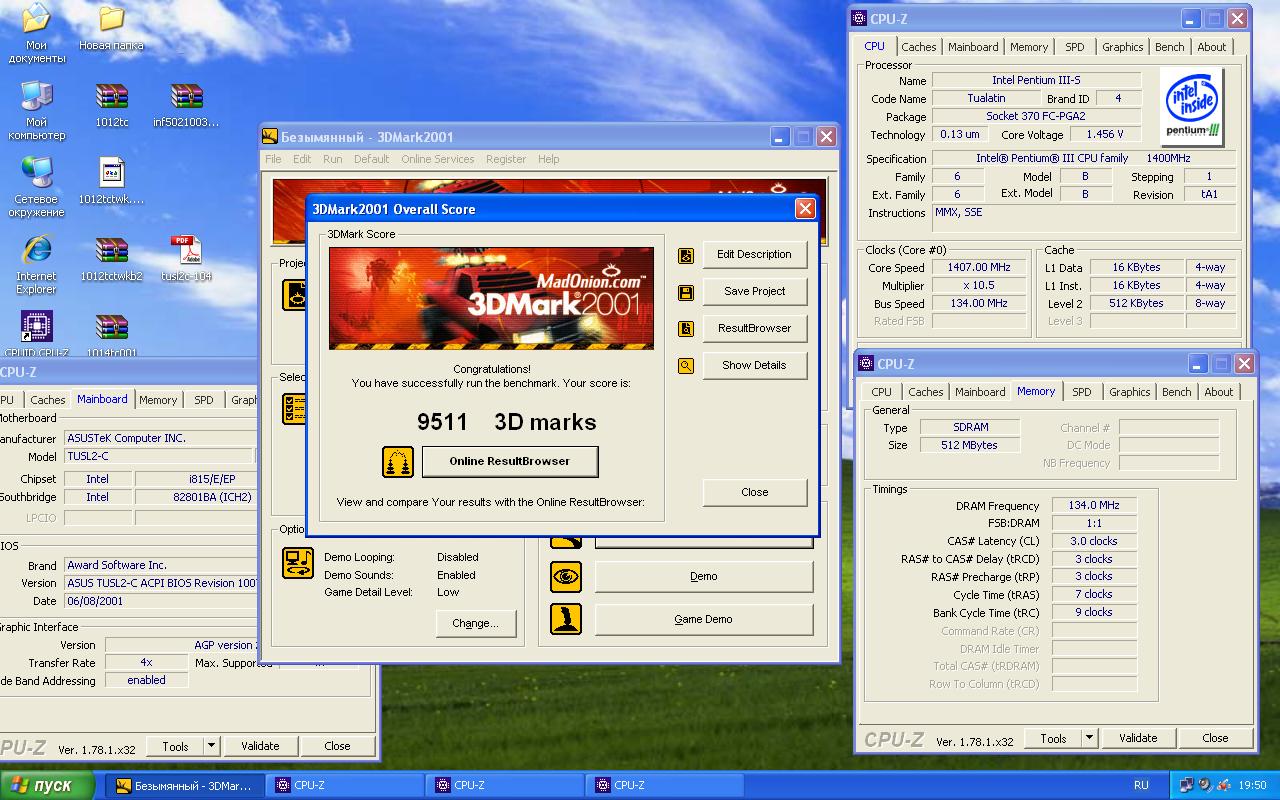1280x800 pixels.
Task: Open SPD tab in the CPU-Z Memory window
Action: pyautogui.click(x=1082, y=392)
